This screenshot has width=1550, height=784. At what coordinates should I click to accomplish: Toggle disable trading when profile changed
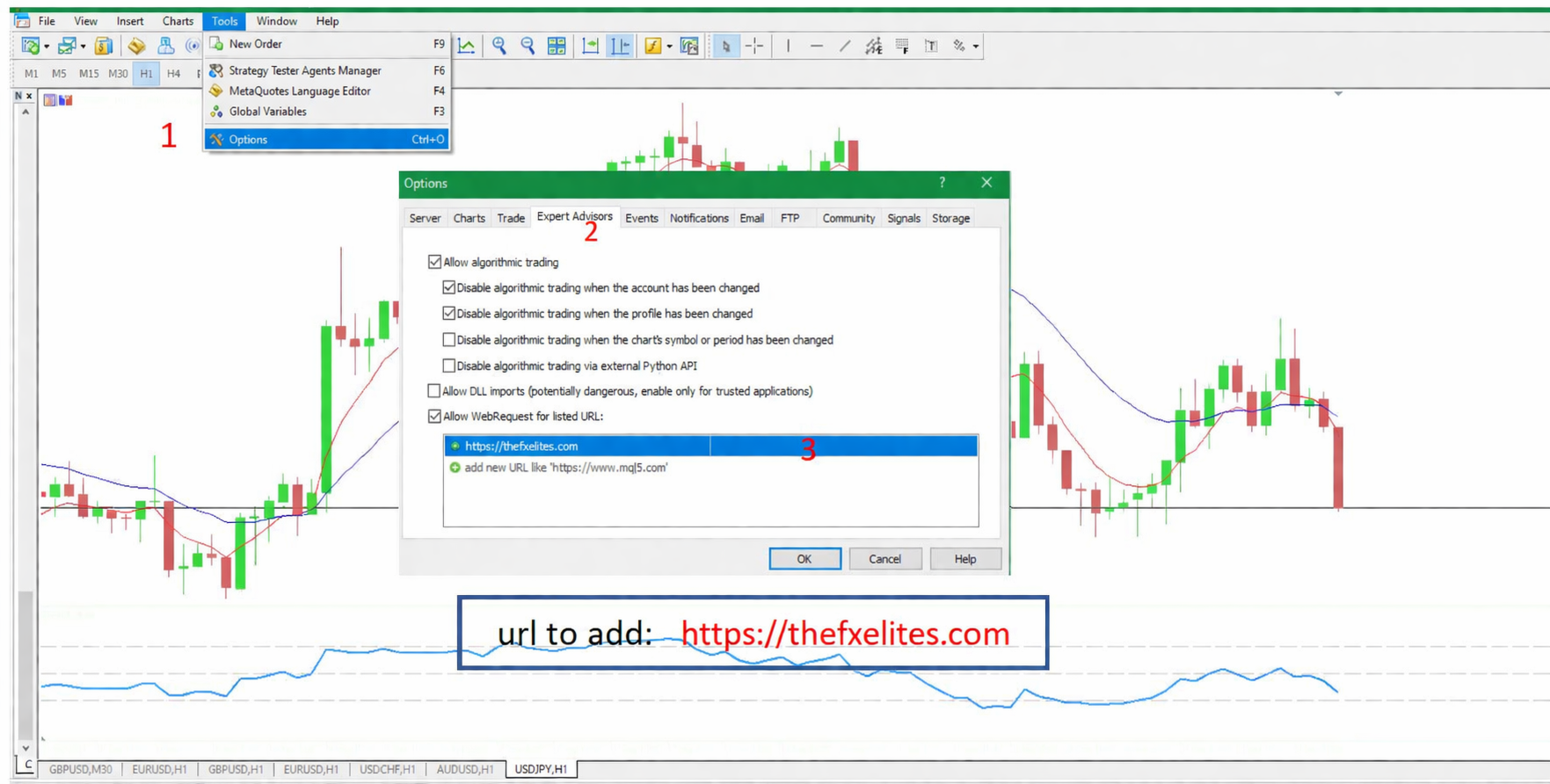click(448, 313)
